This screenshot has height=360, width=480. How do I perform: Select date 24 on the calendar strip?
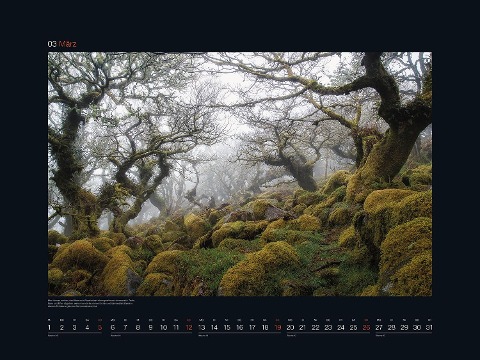(341, 327)
